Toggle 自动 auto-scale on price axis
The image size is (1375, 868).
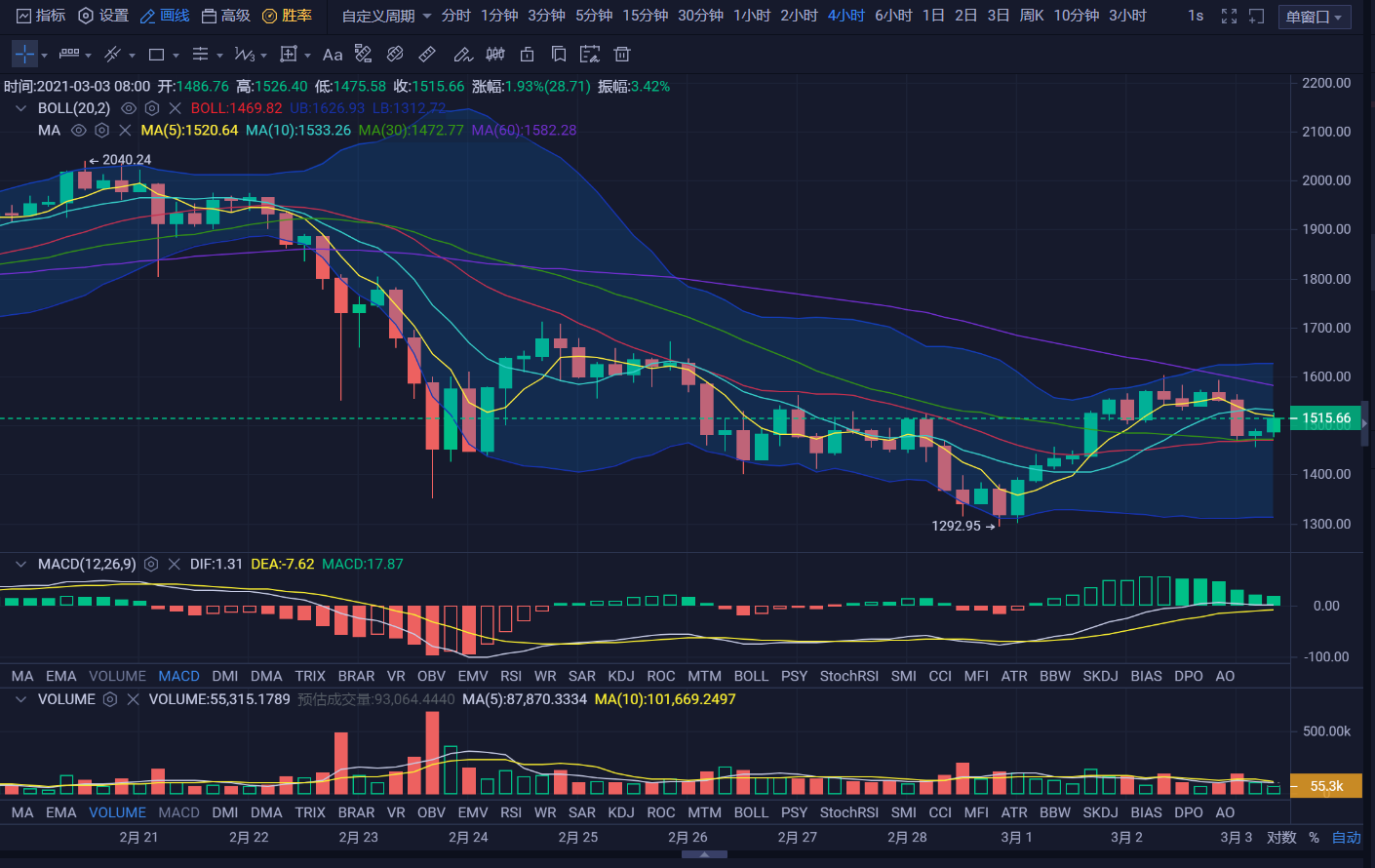1346,838
